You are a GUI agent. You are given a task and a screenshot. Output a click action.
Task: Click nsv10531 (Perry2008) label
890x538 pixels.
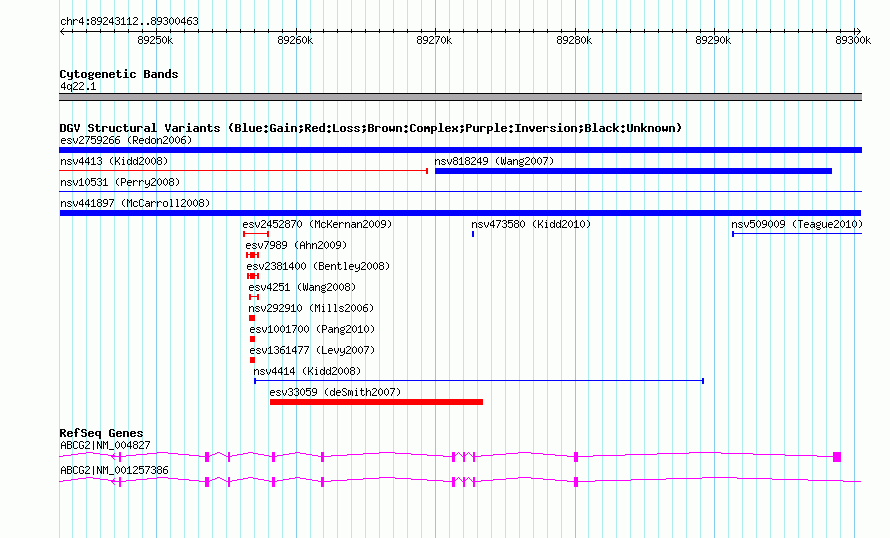tap(120, 182)
